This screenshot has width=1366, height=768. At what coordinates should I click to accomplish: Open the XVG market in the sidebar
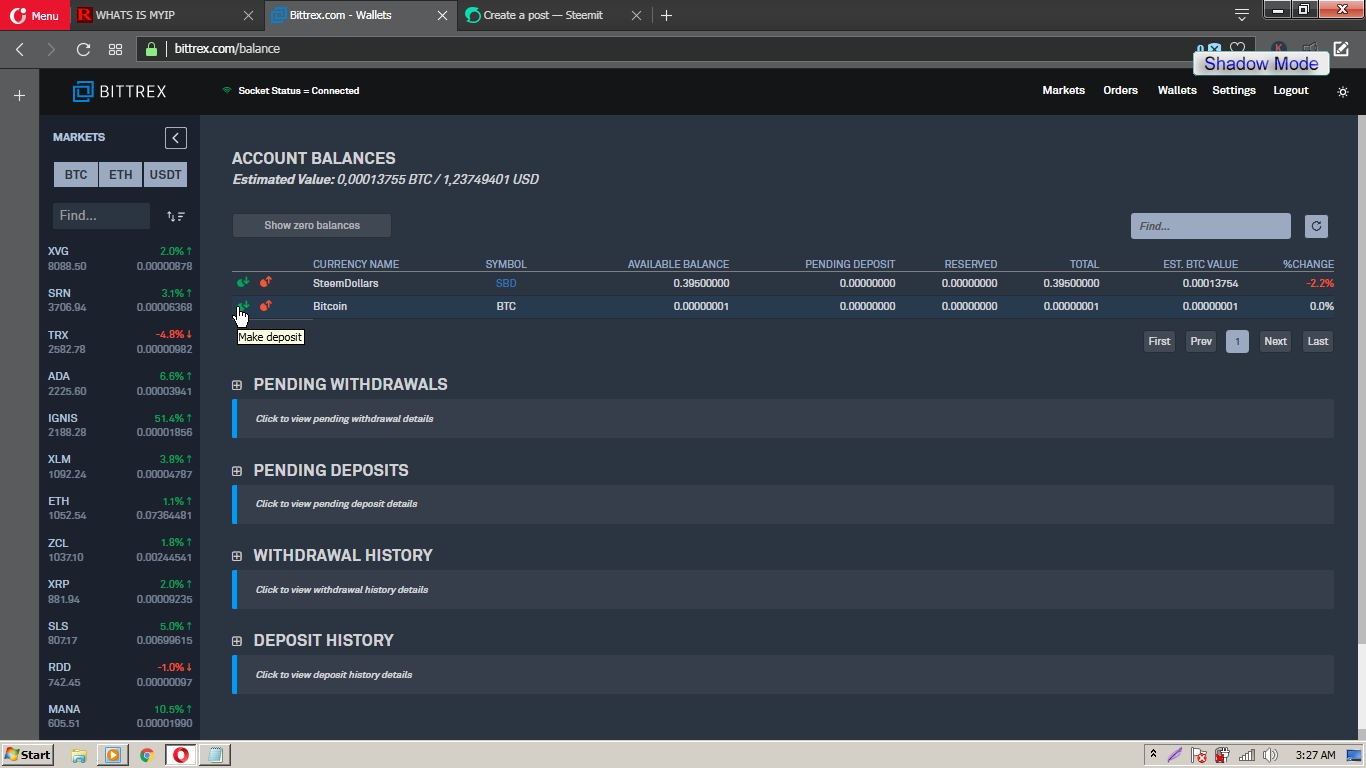(x=120, y=259)
